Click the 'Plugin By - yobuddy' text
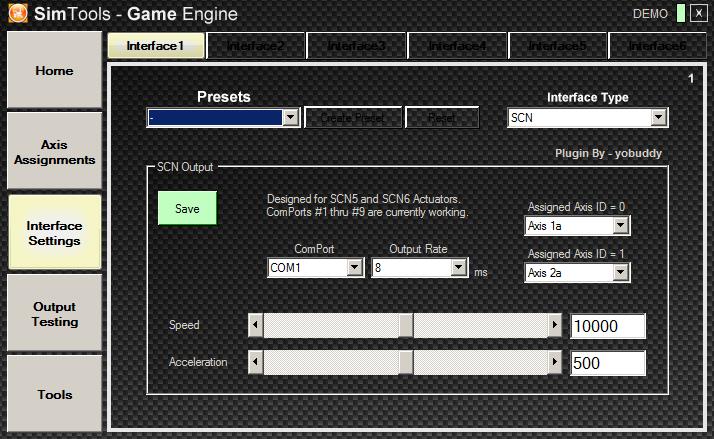Screen dimensions: 714x439 (608, 153)
